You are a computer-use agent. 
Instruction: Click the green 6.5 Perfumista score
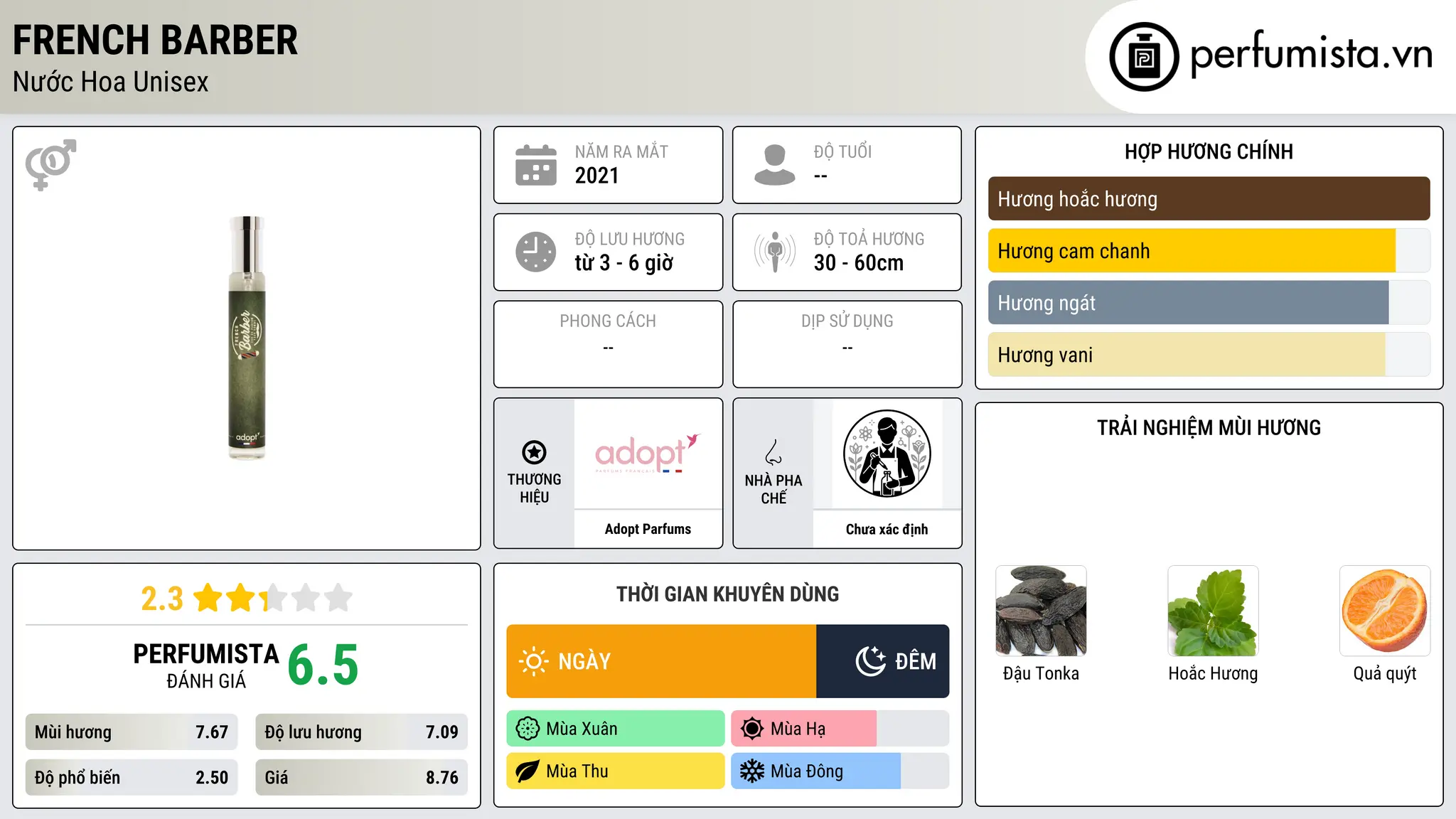tap(323, 665)
